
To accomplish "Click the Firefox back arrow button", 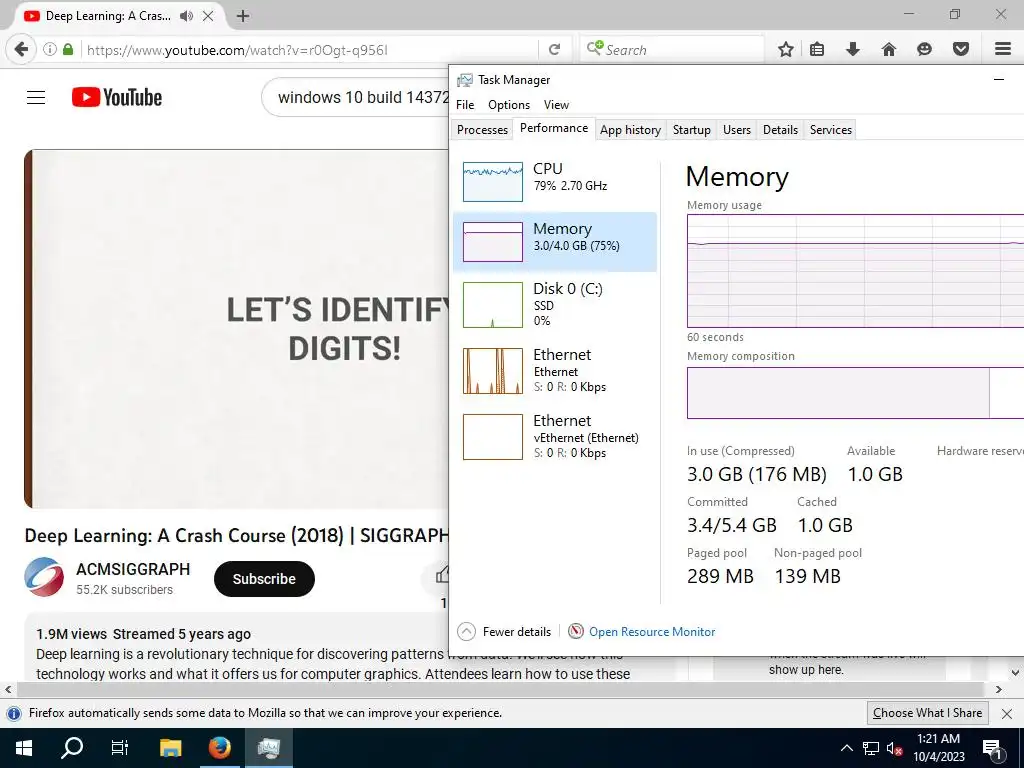I will point(21,50).
